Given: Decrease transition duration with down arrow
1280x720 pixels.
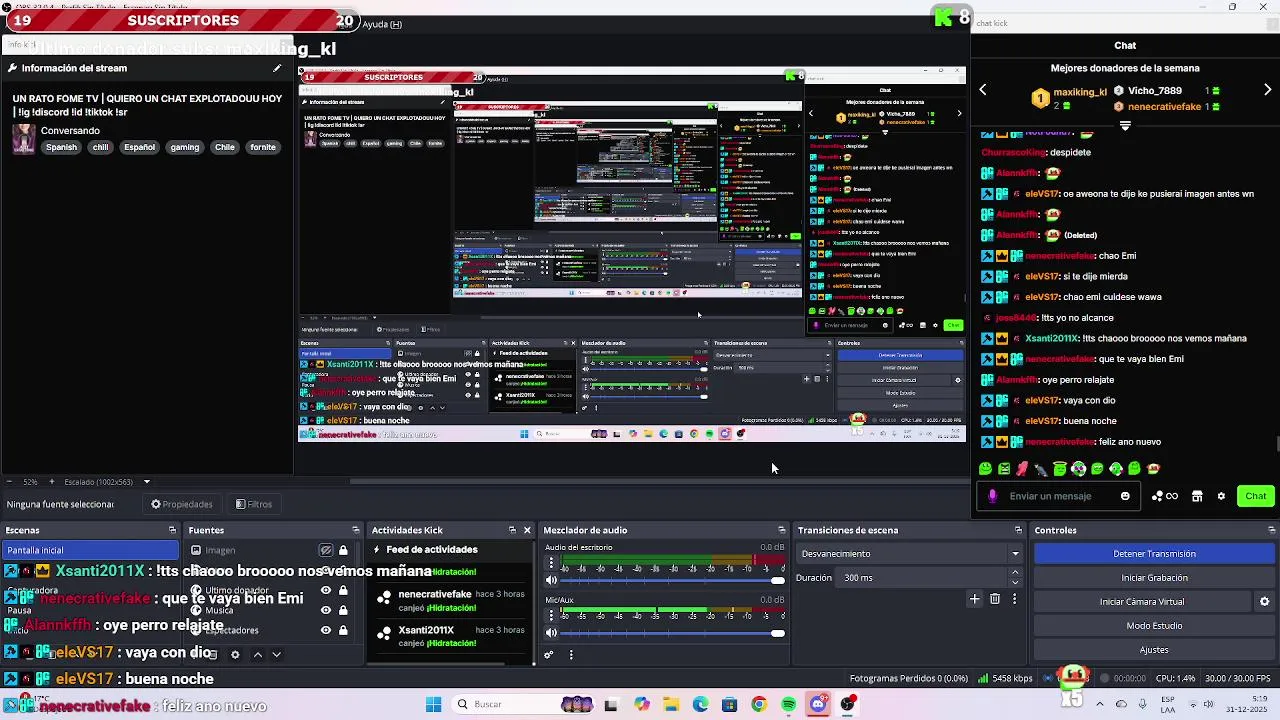Looking at the screenshot, I should (x=1015, y=582).
